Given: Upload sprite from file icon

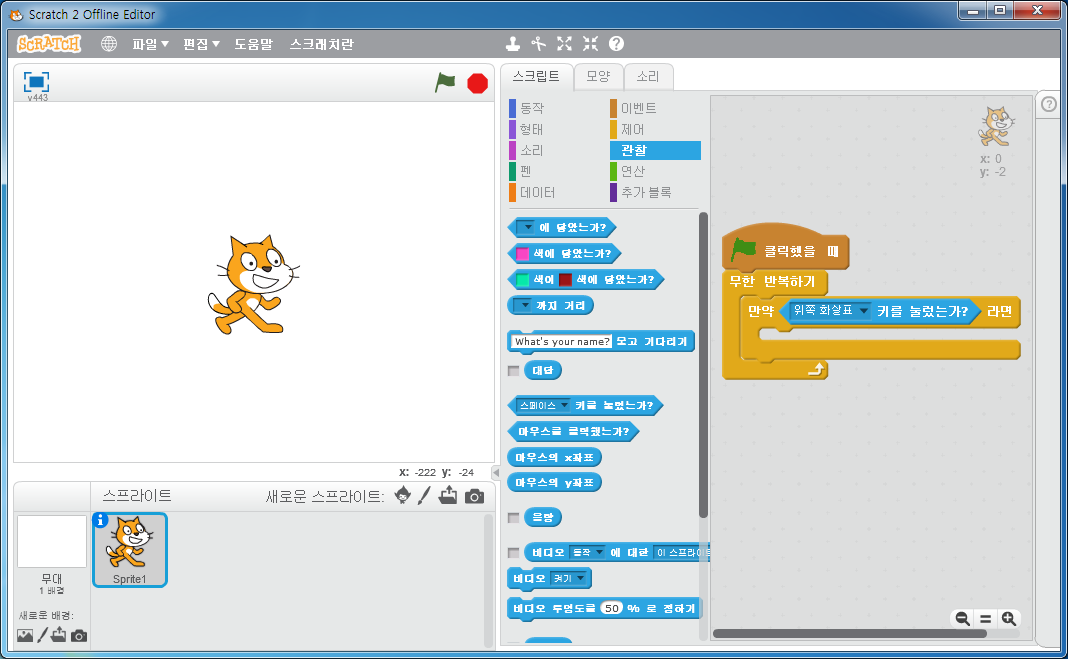Looking at the screenshot, I should 448,496.
